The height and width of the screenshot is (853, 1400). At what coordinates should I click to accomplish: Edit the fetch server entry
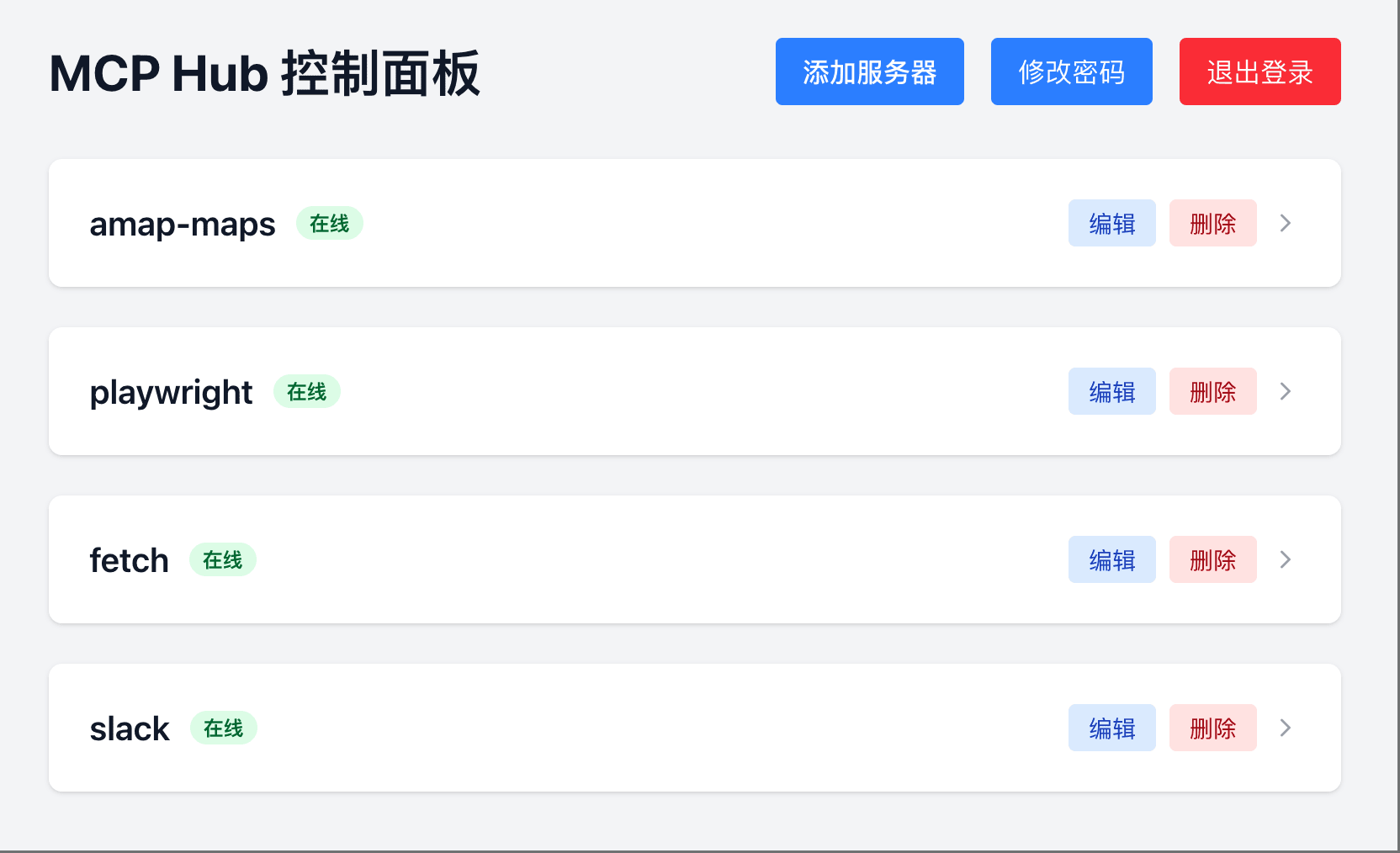pos(1111,559)
